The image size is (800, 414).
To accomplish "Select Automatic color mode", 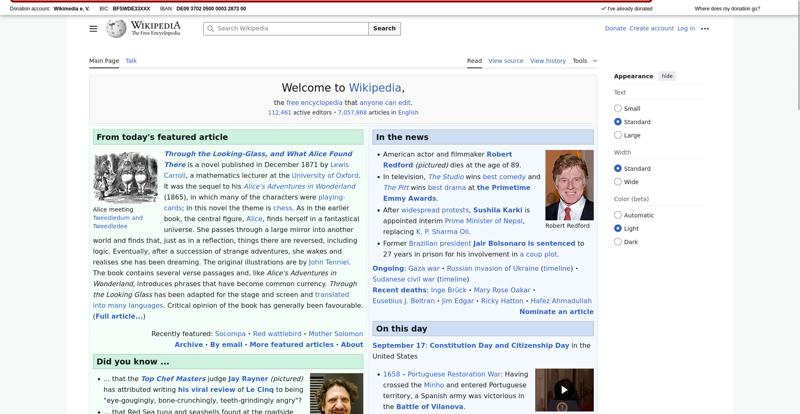I will click(x=618, y=215).
